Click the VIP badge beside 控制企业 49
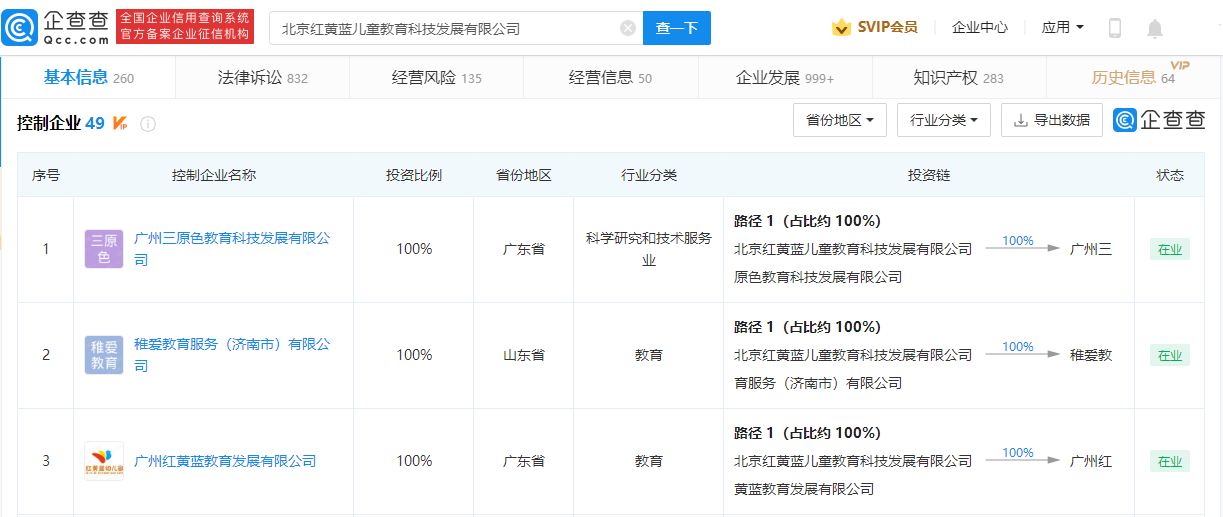Image resolution: width=1223 pixels, height=517 pixels. [x=120, y=123]
